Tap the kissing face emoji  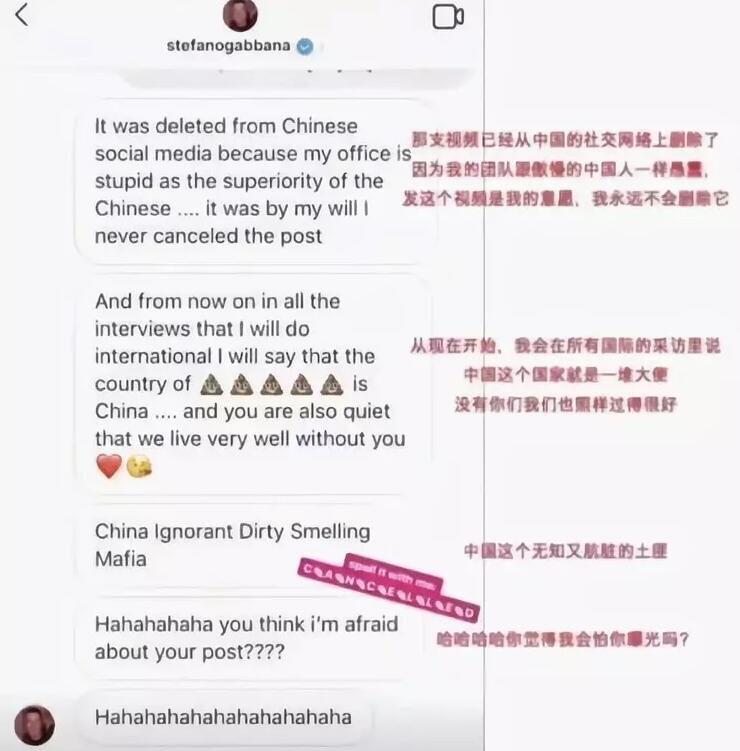point(139,467)
